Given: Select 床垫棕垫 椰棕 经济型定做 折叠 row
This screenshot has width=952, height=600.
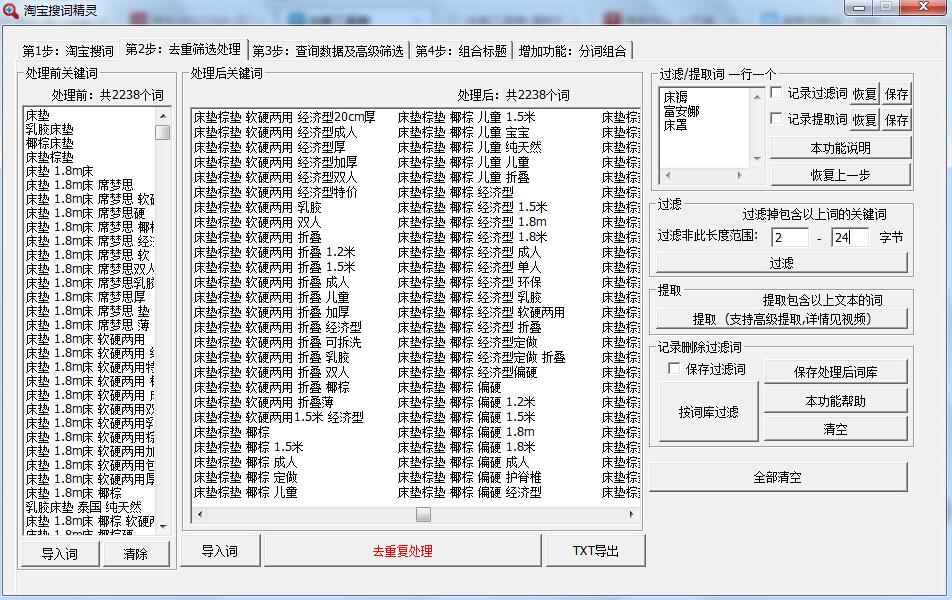Looking at the screenshot, I should point(482,357).
